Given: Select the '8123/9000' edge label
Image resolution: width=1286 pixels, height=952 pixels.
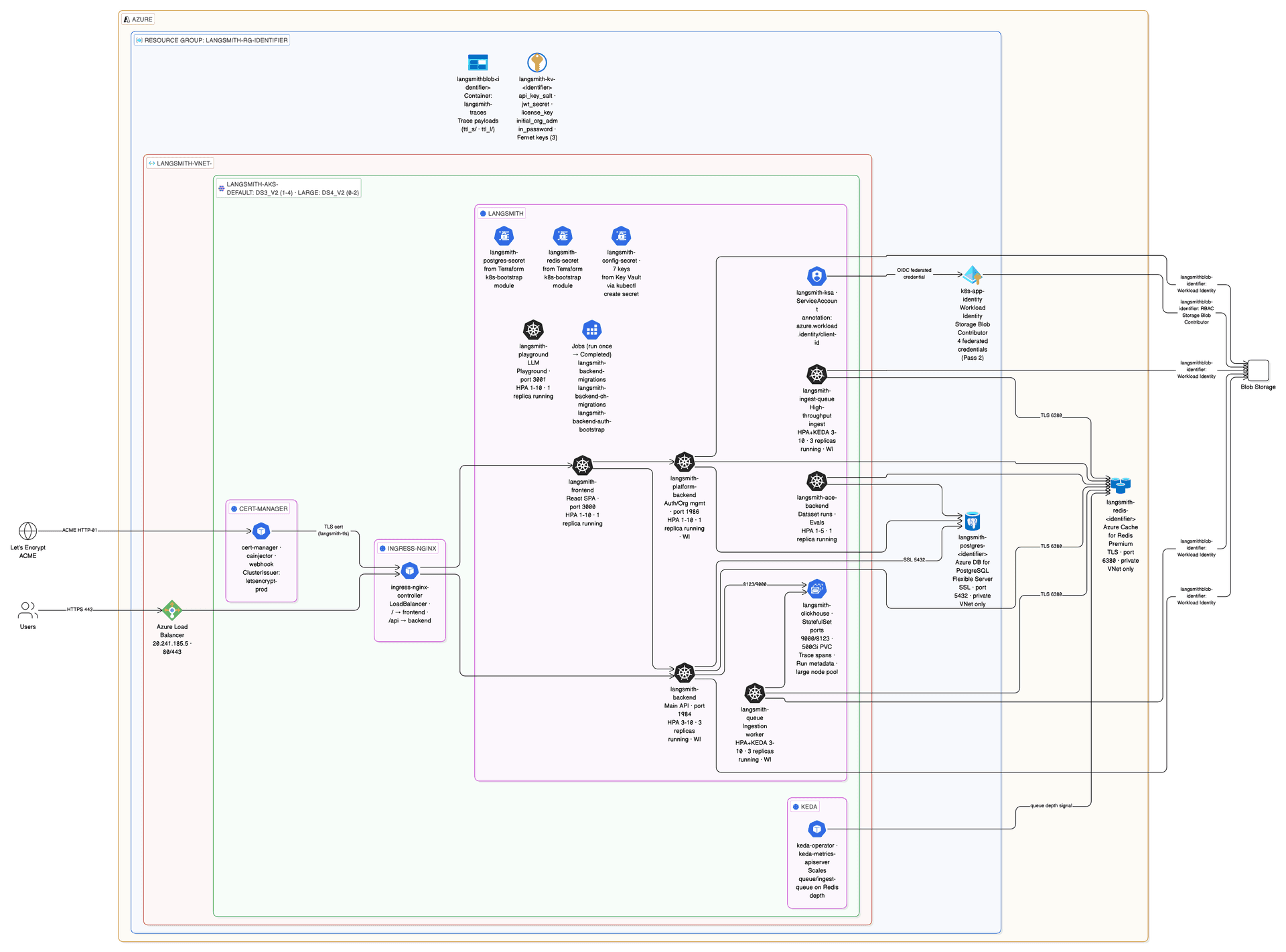Looking at the screenshot, I should pyautogui.click(x=755, y=584).
